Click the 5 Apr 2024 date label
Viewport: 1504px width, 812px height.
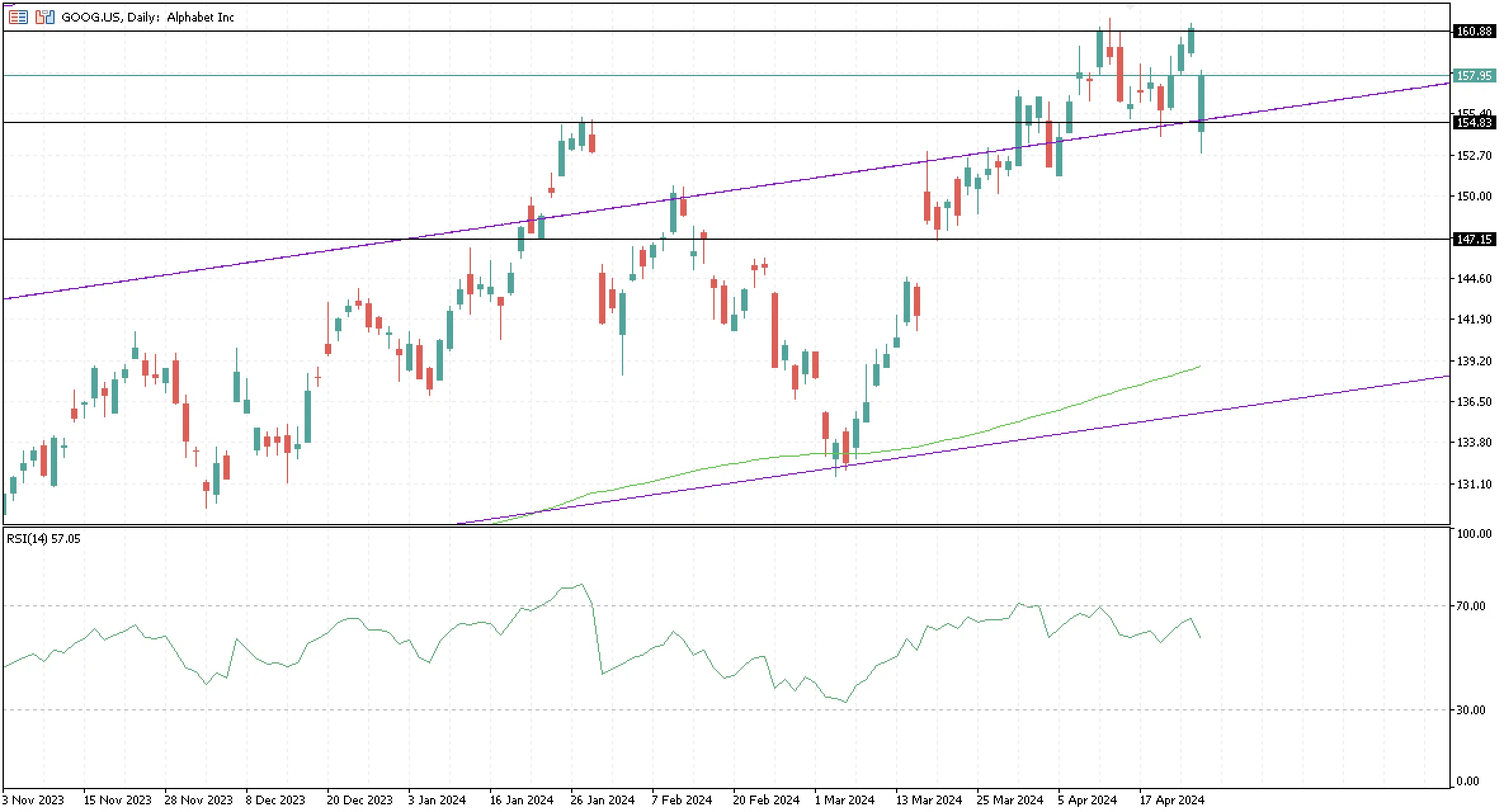point(1087,800)
